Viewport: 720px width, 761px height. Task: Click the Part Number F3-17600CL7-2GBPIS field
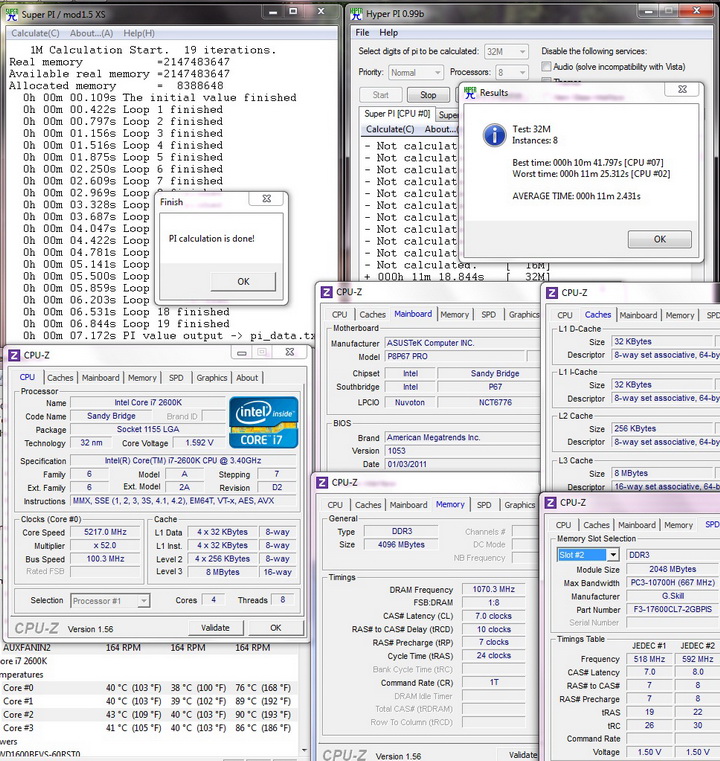point(672,609)
